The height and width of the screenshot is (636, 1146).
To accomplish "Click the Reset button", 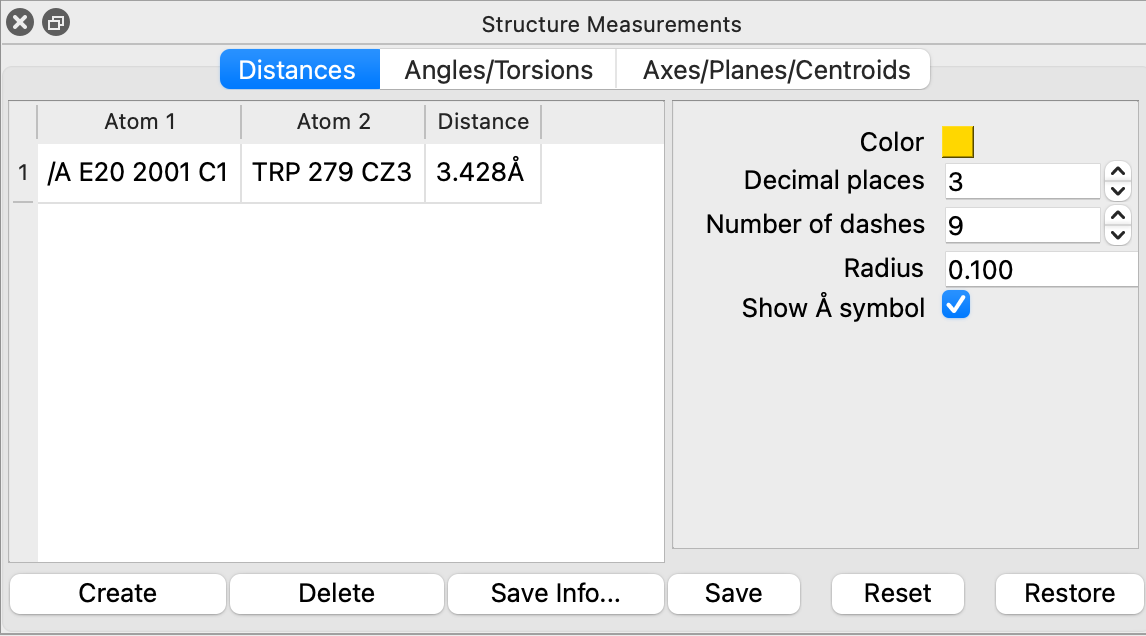I will pyautogui.click(x=897, y=593).
